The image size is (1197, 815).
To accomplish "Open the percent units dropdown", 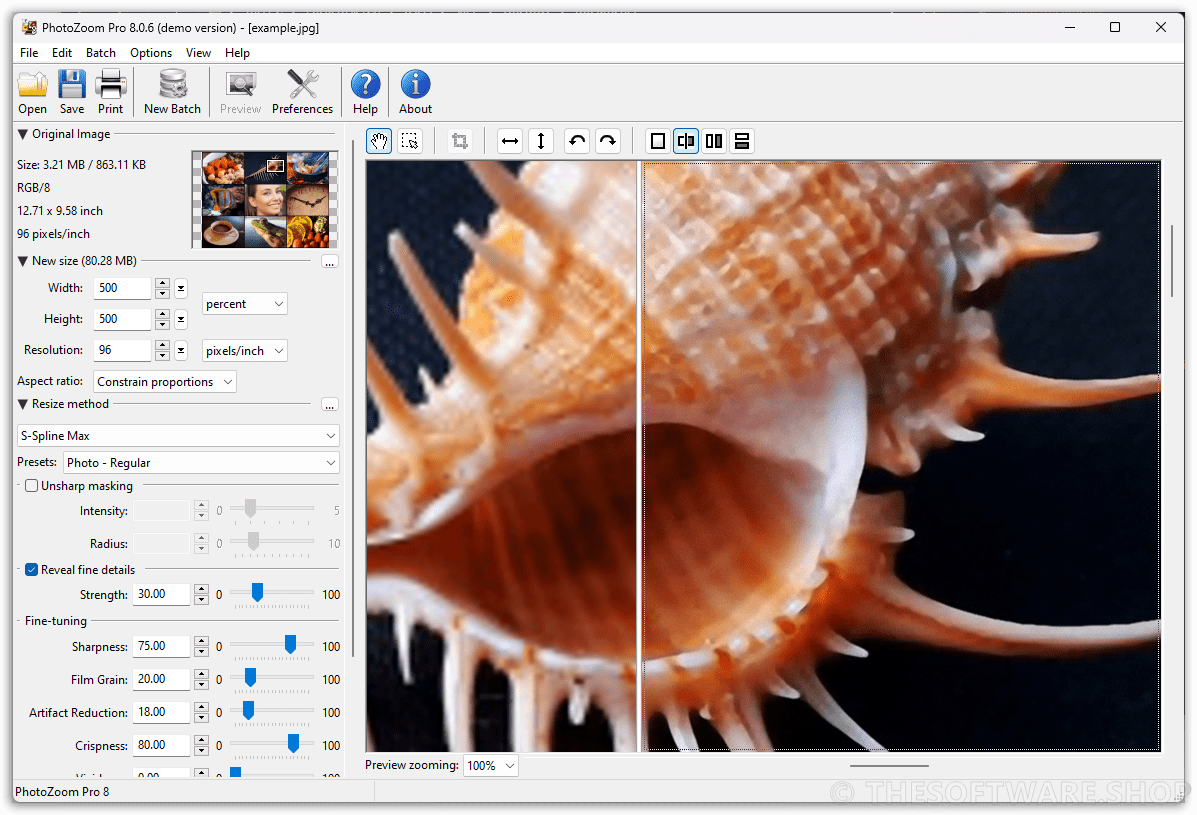I will pyautogui.click(x=244, y=304).
